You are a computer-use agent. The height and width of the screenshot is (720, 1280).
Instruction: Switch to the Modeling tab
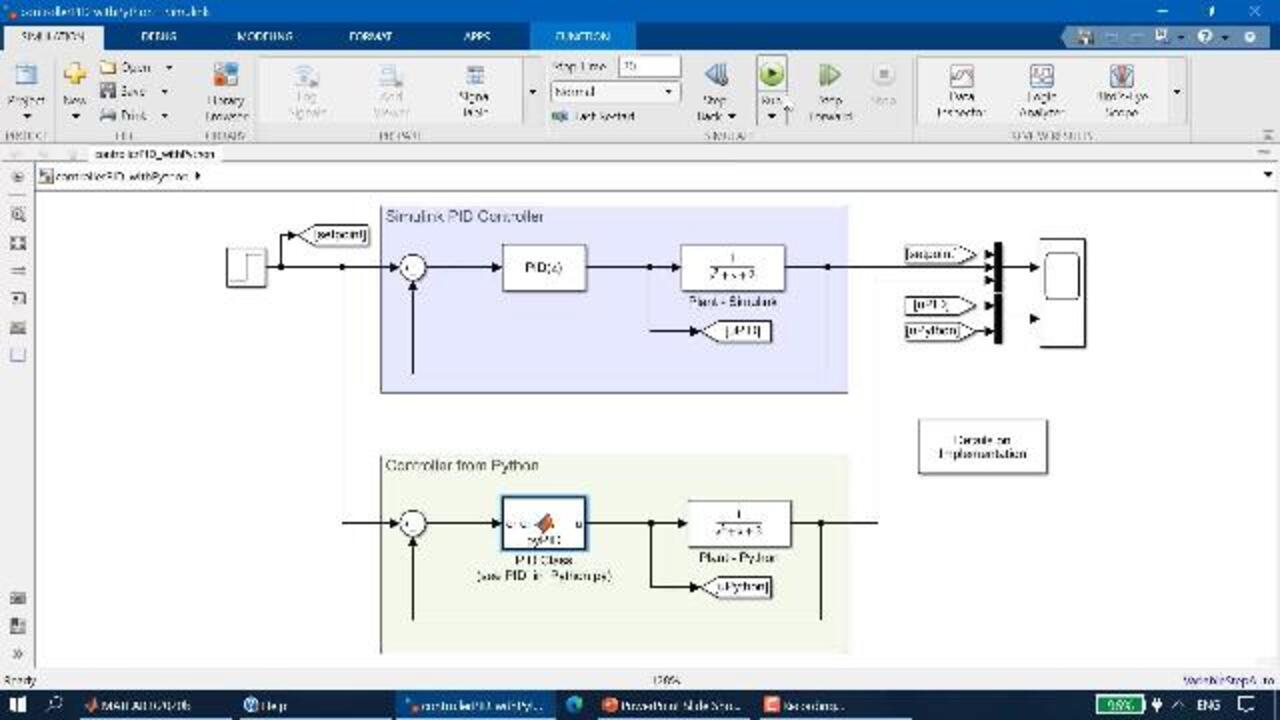264,36
